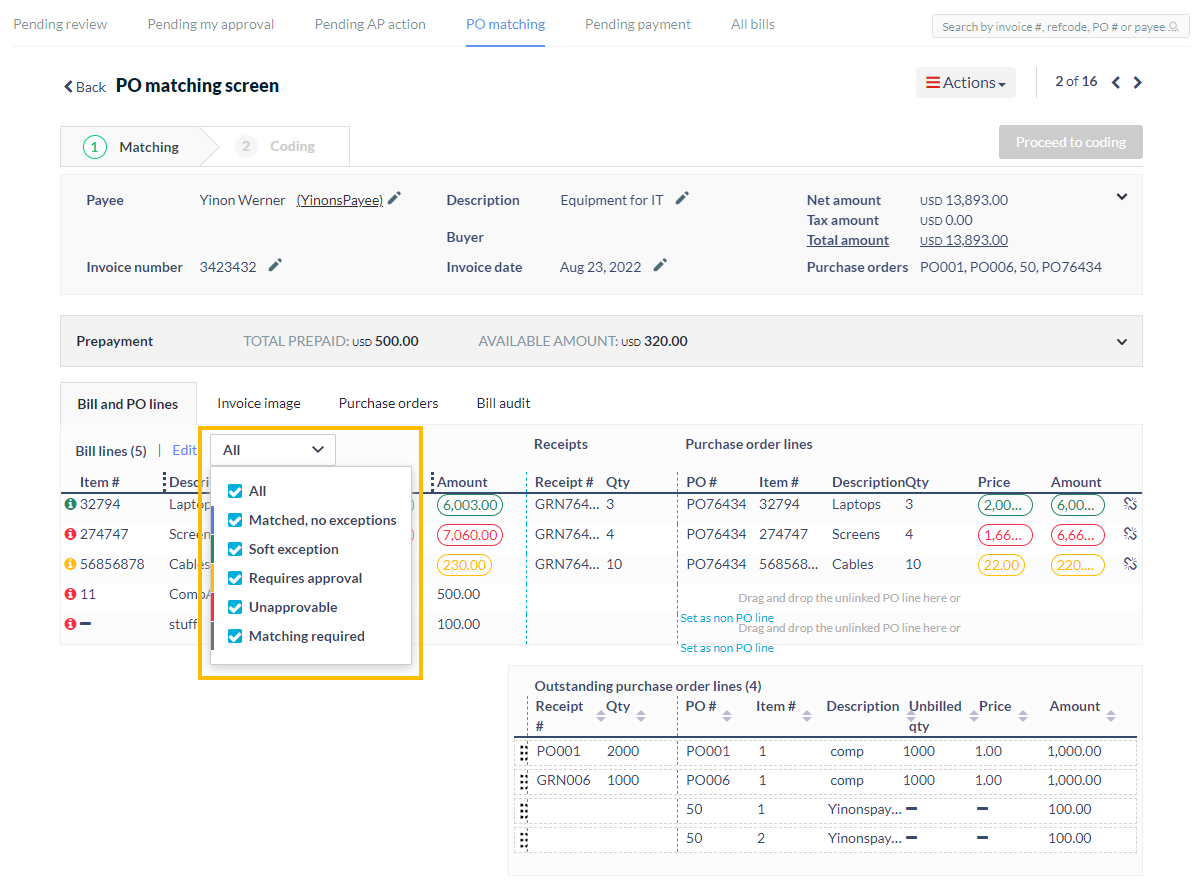The height and width of the screenshot is (895, 1202).
Task: Click the red warning icon for item 11
Action: [70, 594]
